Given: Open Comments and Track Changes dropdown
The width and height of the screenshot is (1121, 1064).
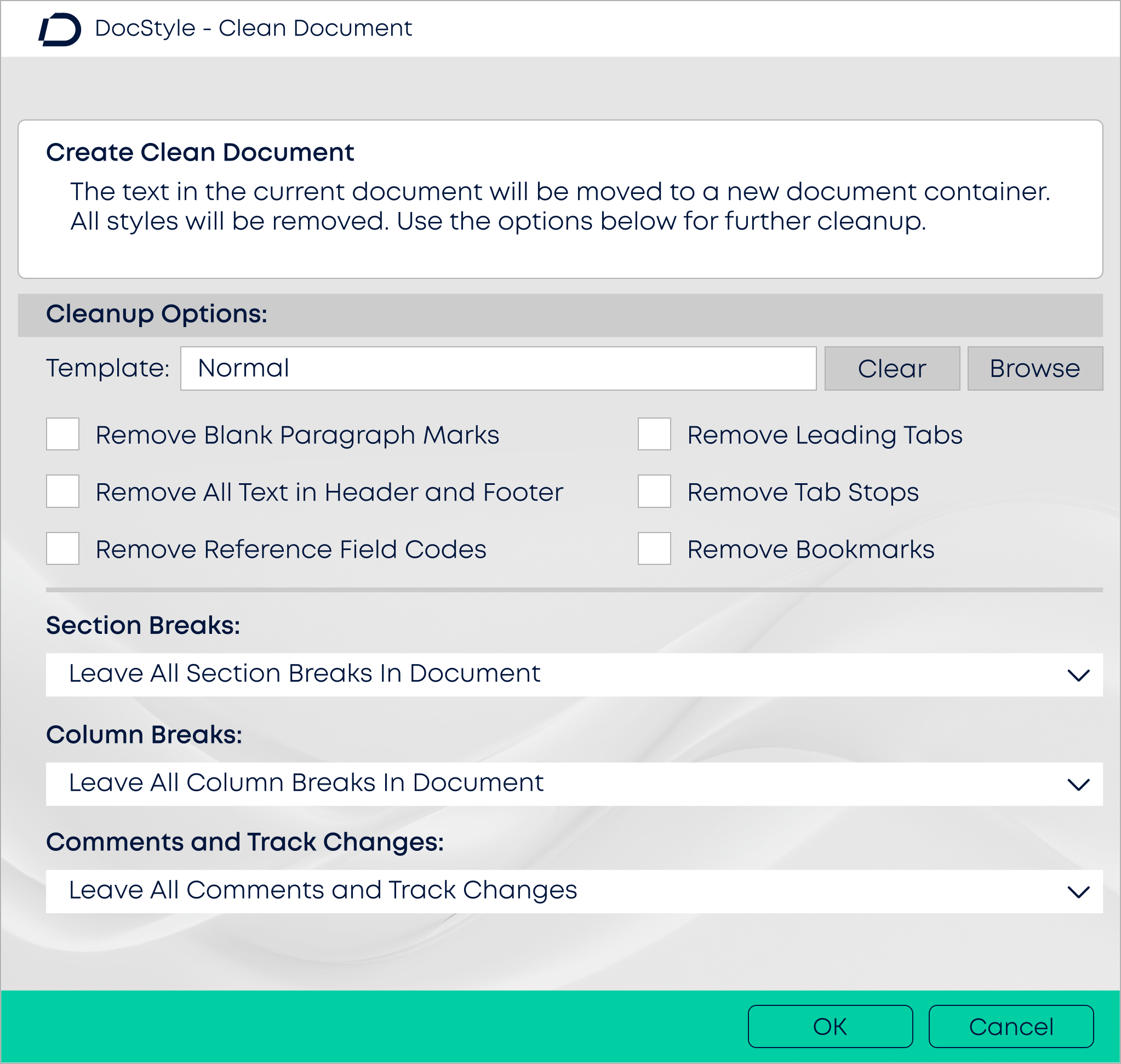Looking at the screenshot, I should click(573, 891).
